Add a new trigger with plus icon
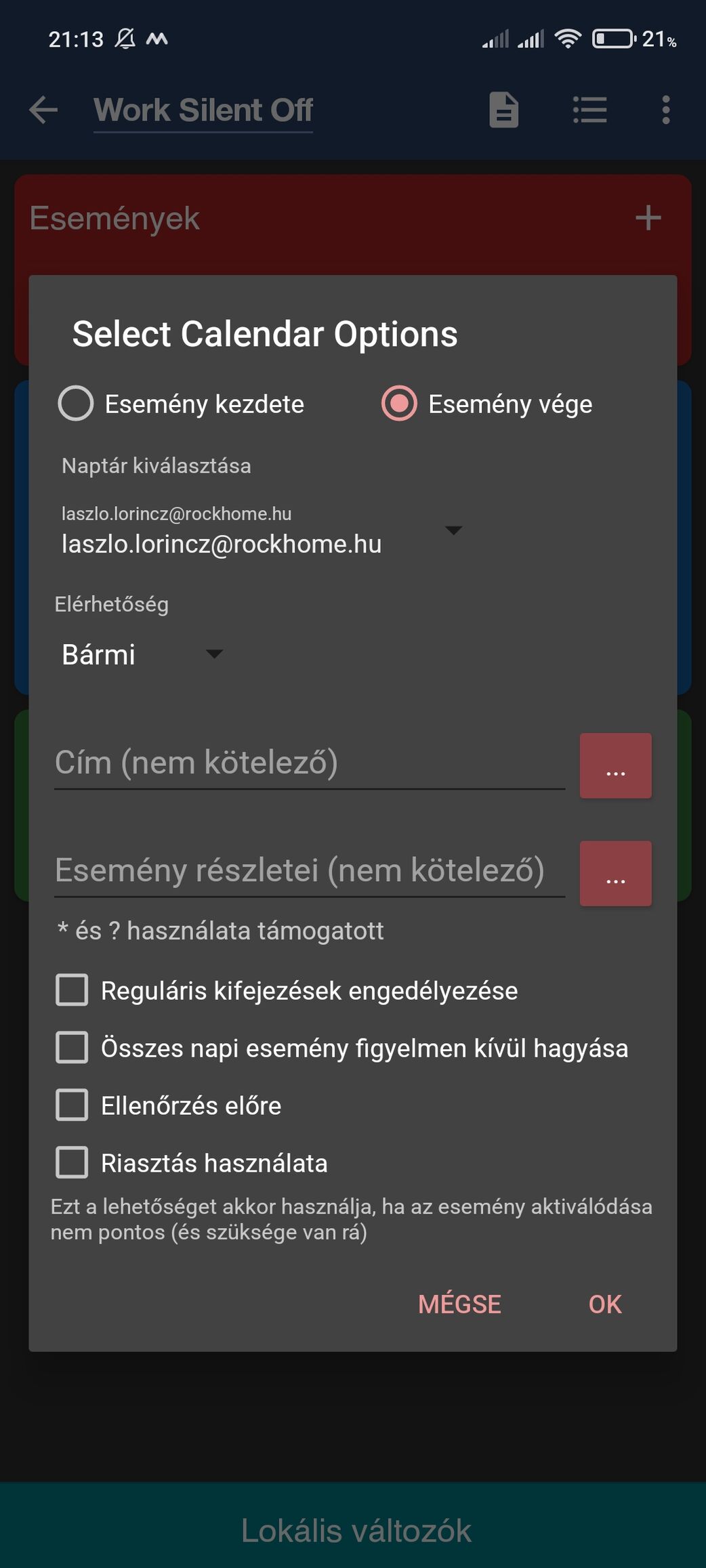This screenshot has width=706, height=1568. (x=648, y=218)
